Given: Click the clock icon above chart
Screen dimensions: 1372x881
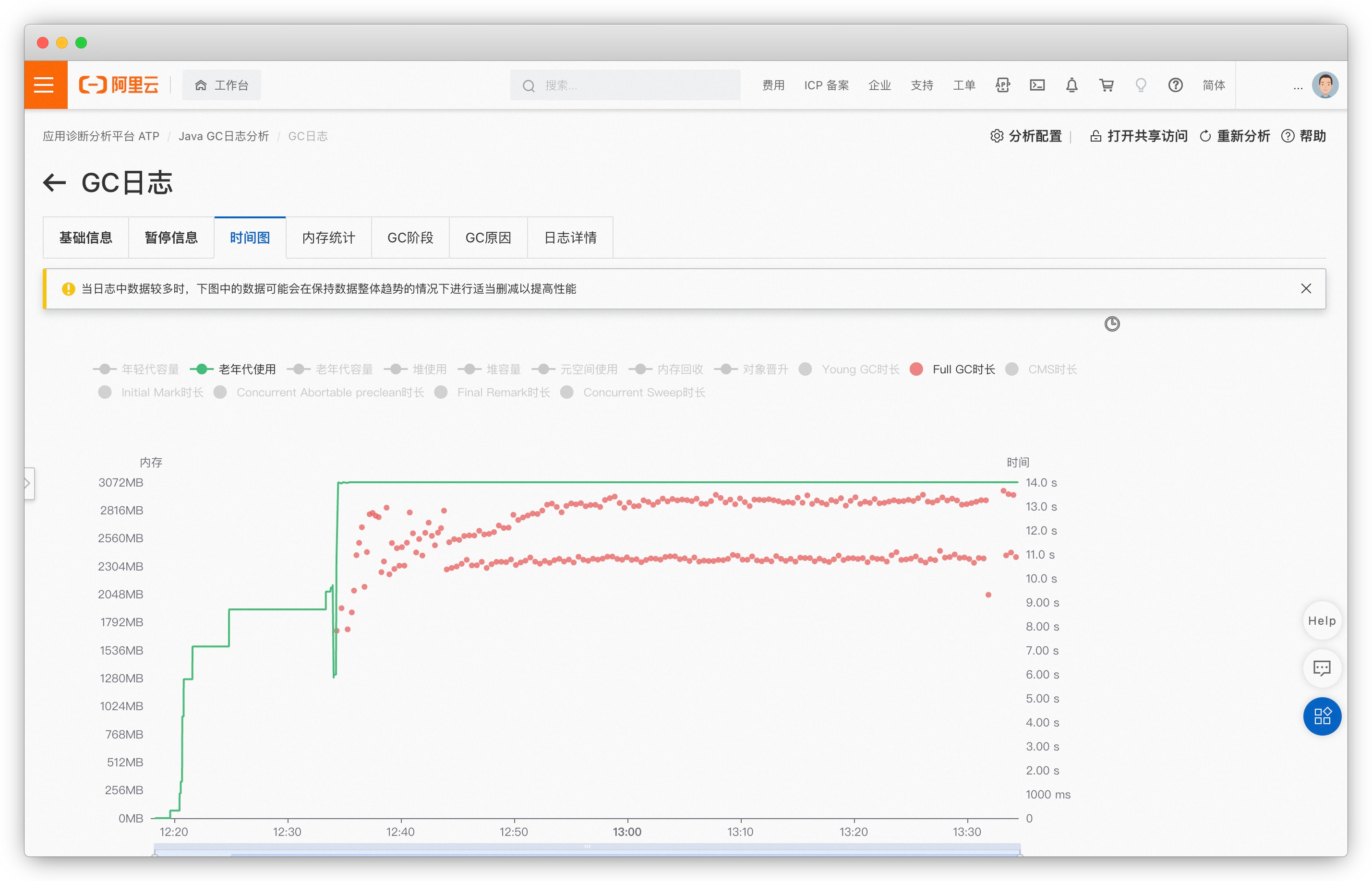Looking at the screenshot, I should coord(1112,324).
